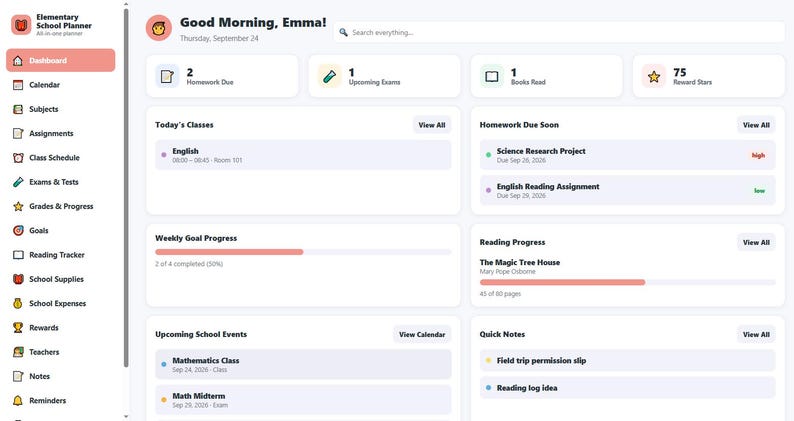Click the School Expenses money bag icon
Image resolution: width=794 pixels, height=421 pixels.
click(x=18, y=304)
